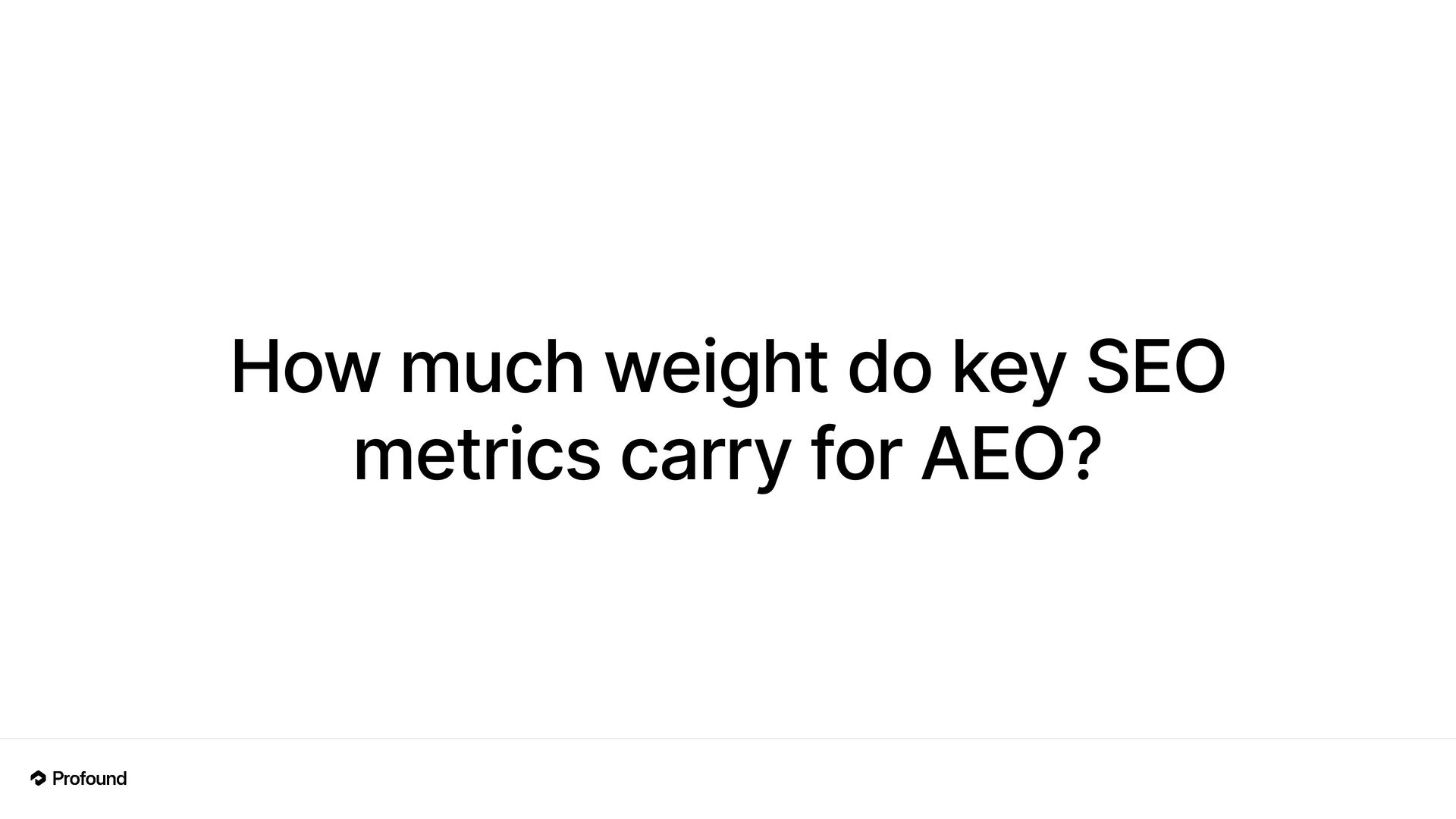Click the "P" in the Profound wordmark

pos(59,779)
